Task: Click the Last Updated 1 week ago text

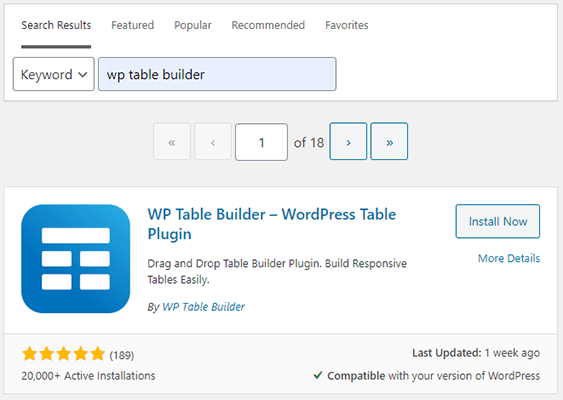Action: tap(476, 353)
